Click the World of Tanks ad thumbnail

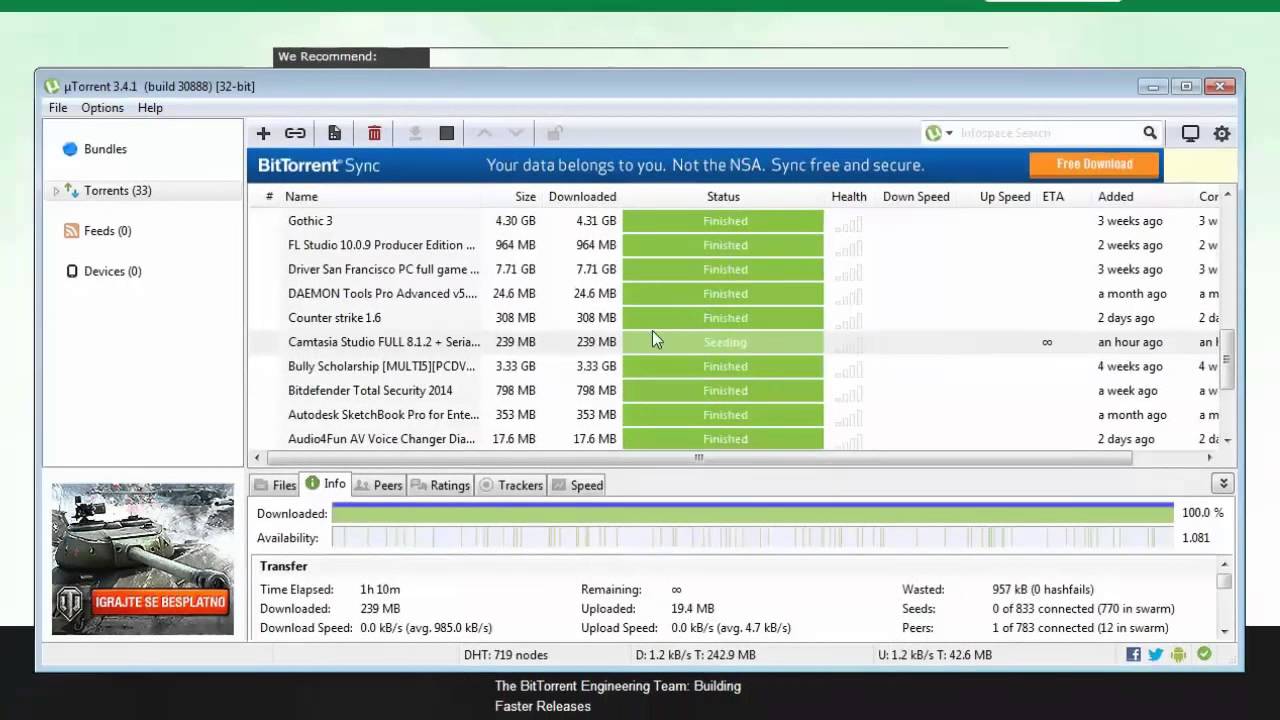[x=143, y=559]
